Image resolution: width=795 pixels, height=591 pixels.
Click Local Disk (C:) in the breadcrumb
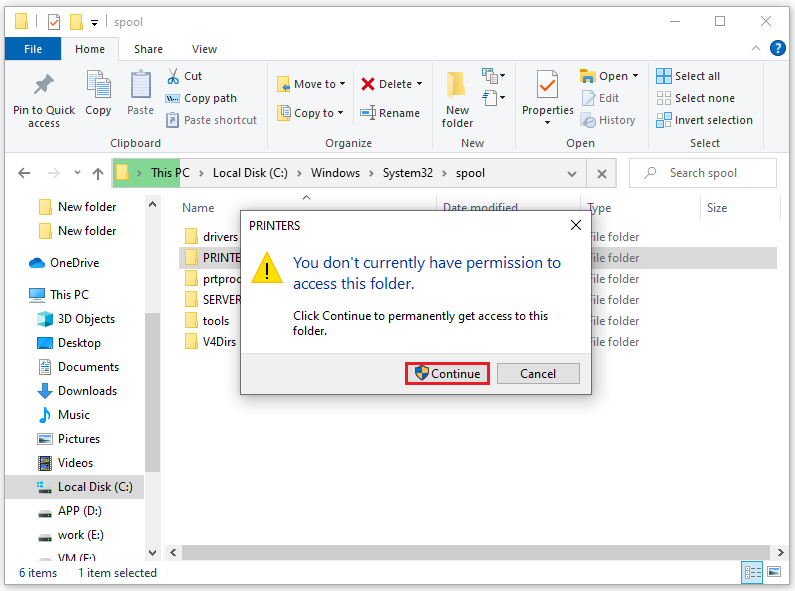point(250,173)
